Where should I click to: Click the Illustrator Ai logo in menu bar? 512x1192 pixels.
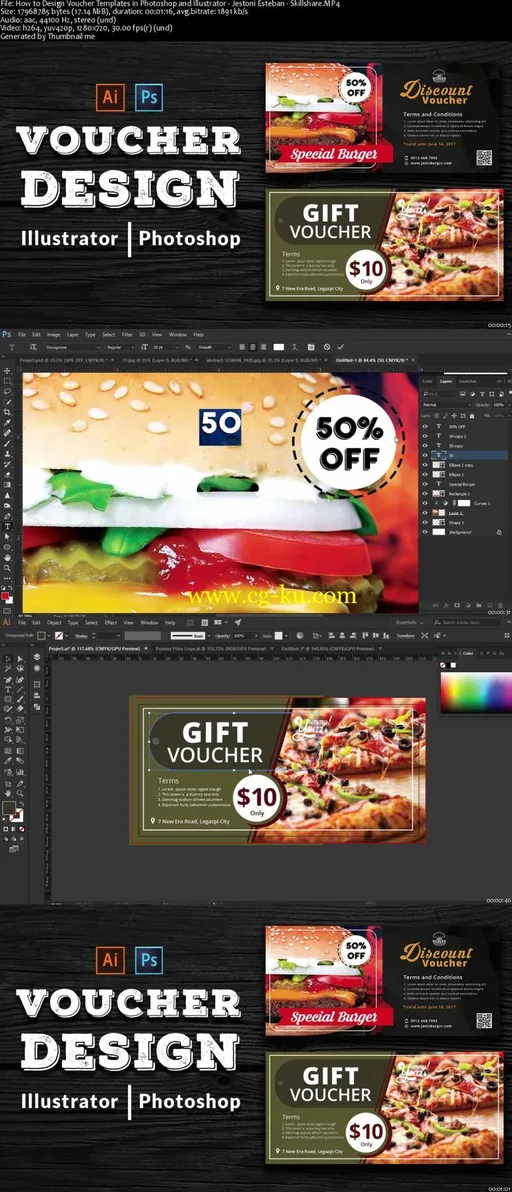[6, 623]
